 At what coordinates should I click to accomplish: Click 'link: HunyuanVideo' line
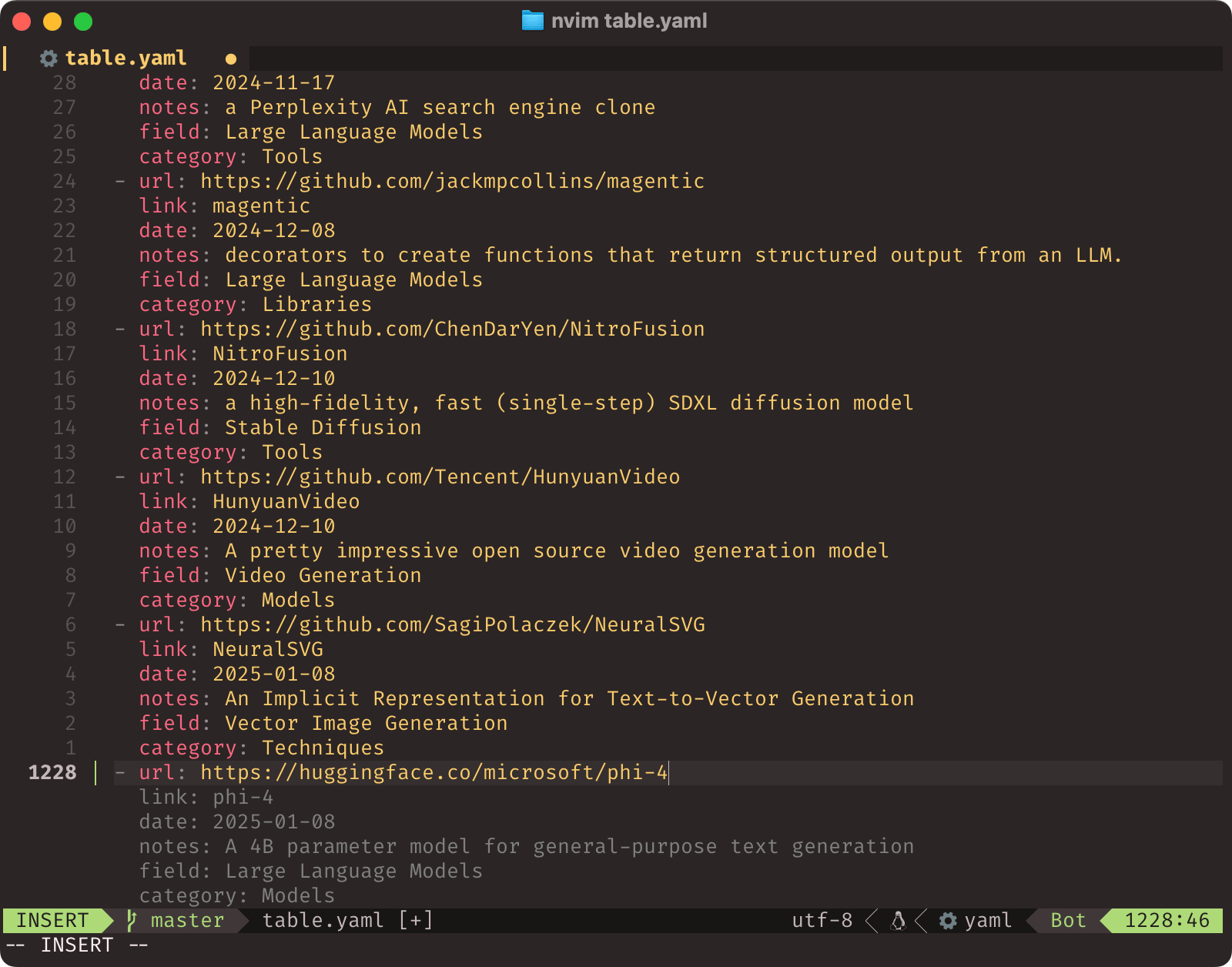point(249,501)
